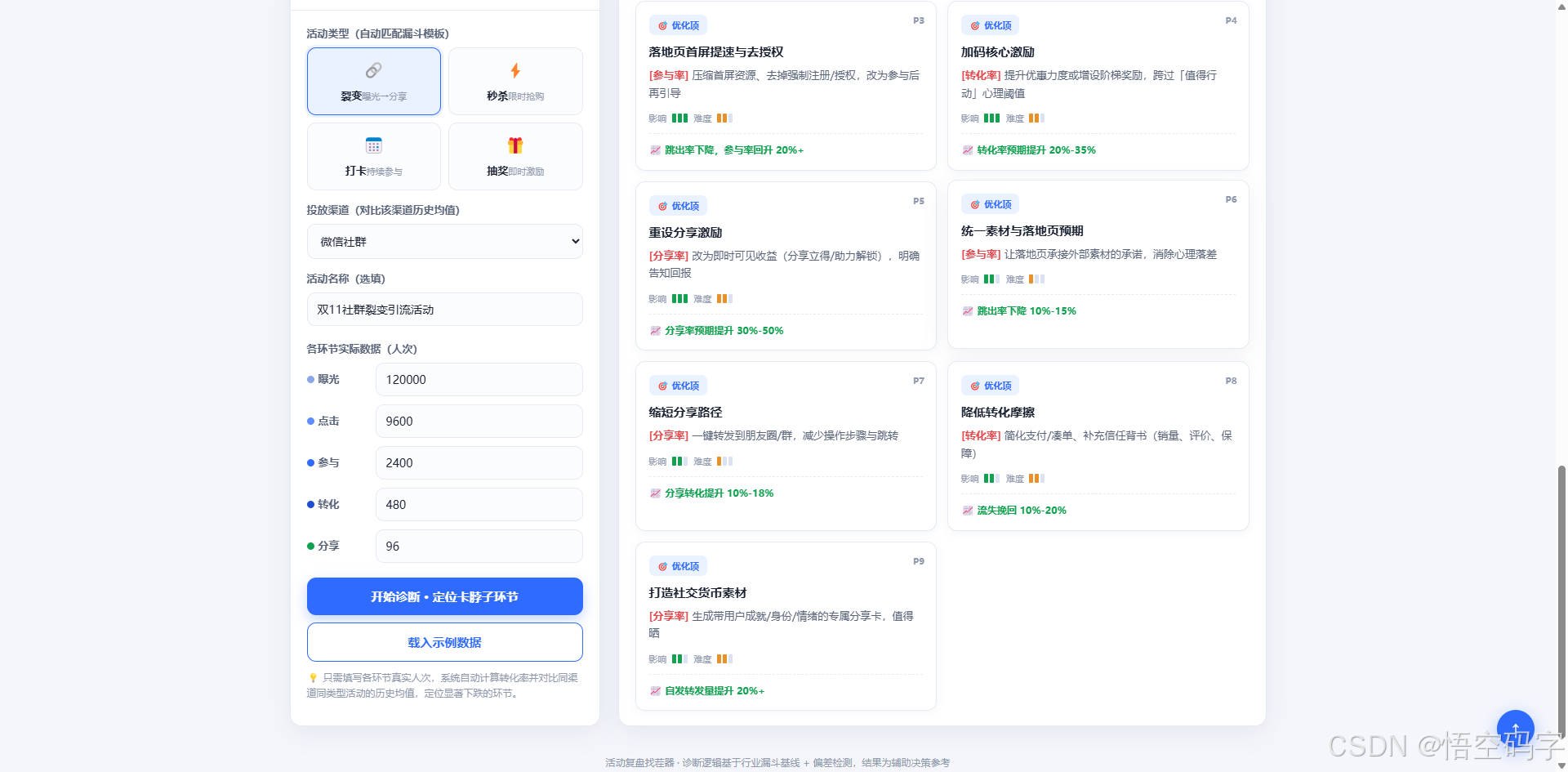Viewport: 1568px width, 772px height.
Task: Click the red [参与率] tag on card P3
Action: [x=669, y=75]
